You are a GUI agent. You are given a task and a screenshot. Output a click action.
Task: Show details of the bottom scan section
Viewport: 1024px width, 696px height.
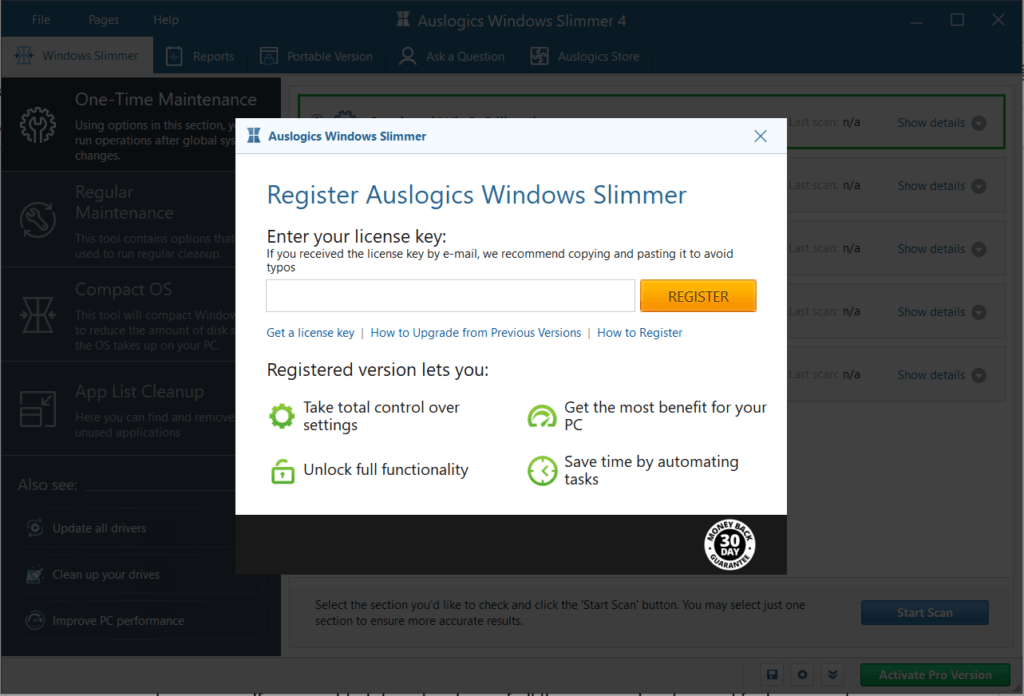(934, 374)
